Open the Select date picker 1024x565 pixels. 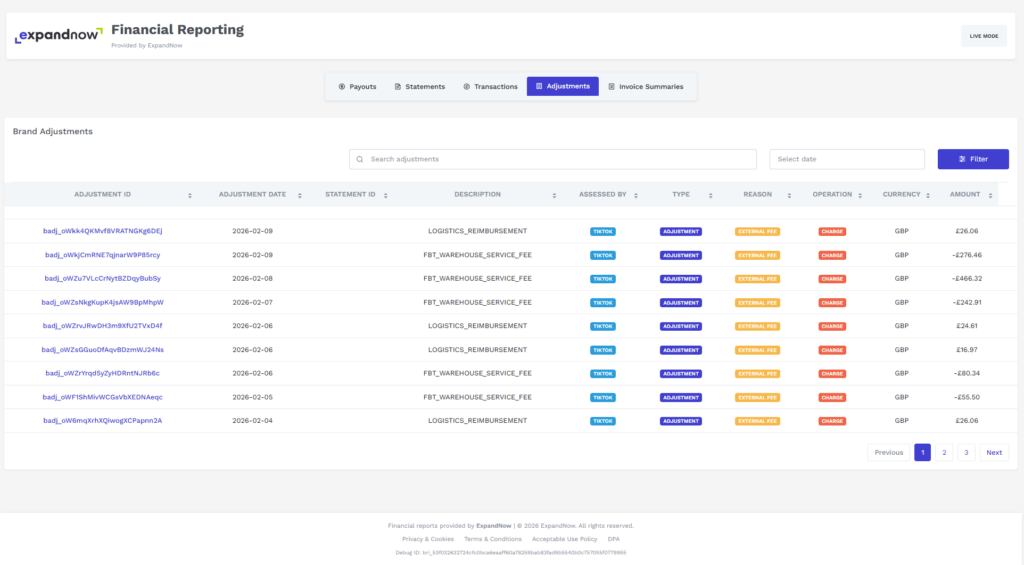click(846, 159)
